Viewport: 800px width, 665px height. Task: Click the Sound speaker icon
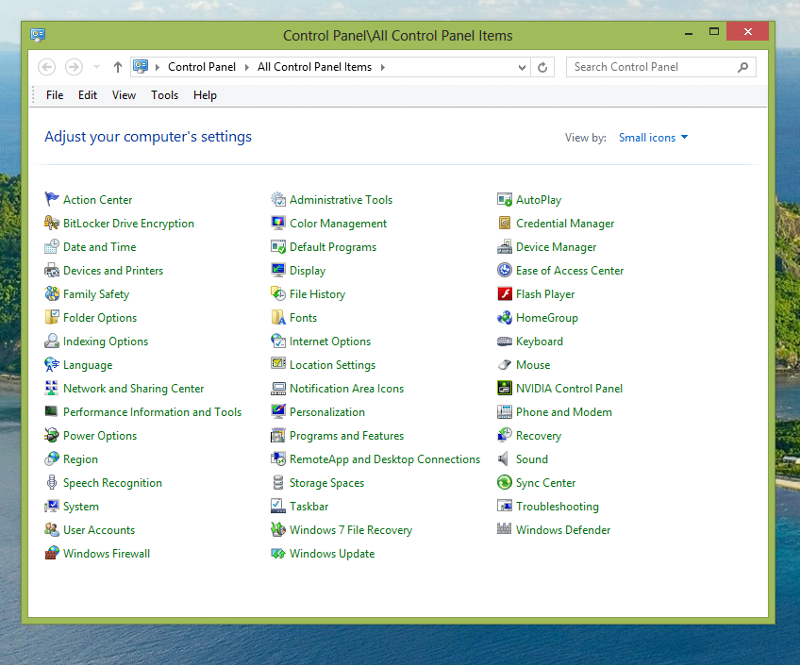pyautogui.click(x=504, y=459)
